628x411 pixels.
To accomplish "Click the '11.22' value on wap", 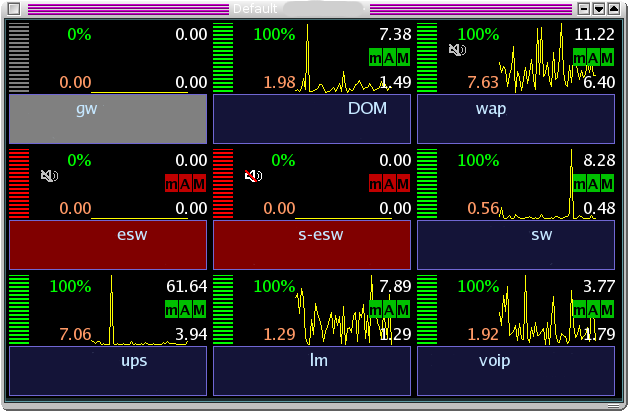I will pos(594,34).
